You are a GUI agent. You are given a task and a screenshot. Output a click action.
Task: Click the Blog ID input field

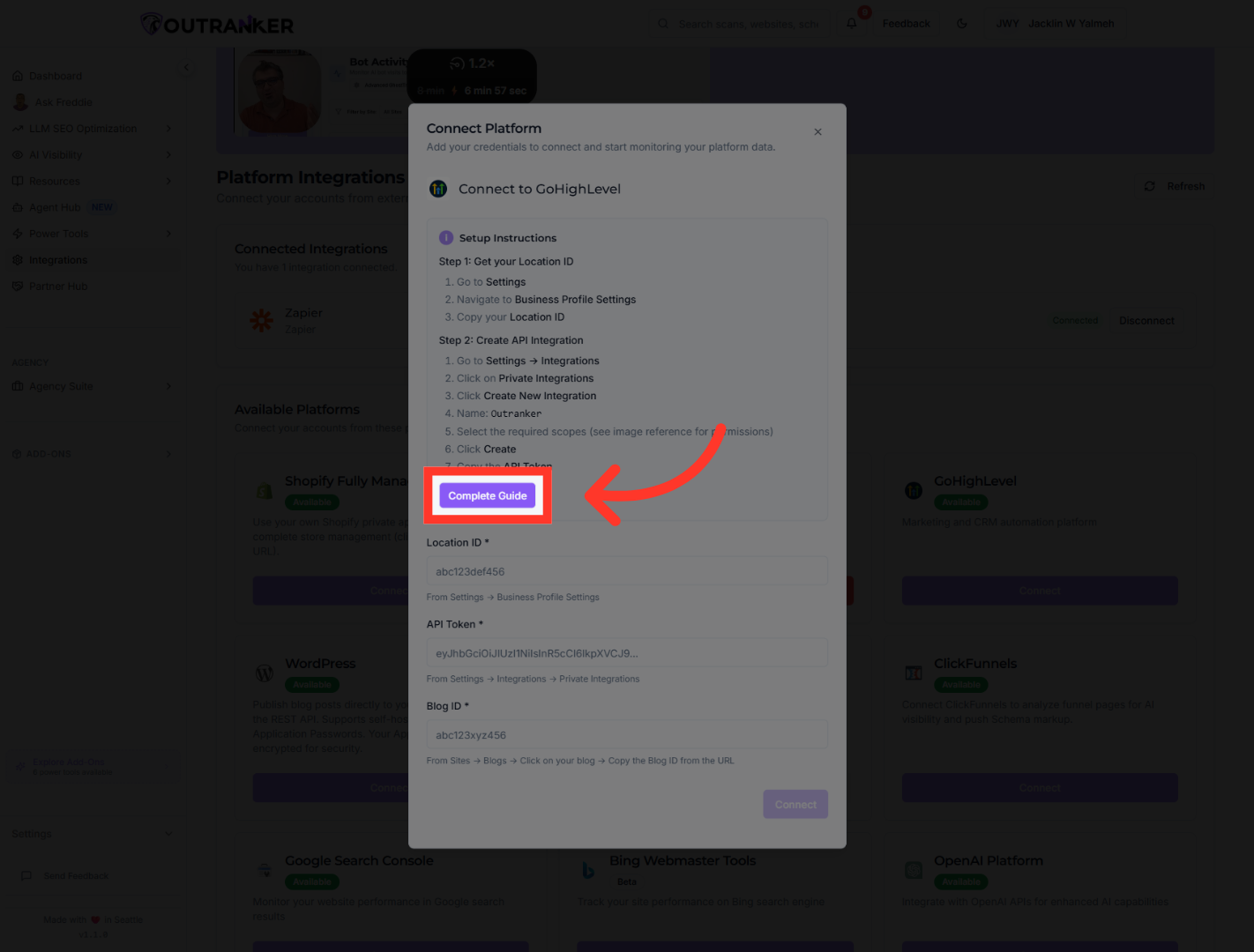tap(626, 735)
